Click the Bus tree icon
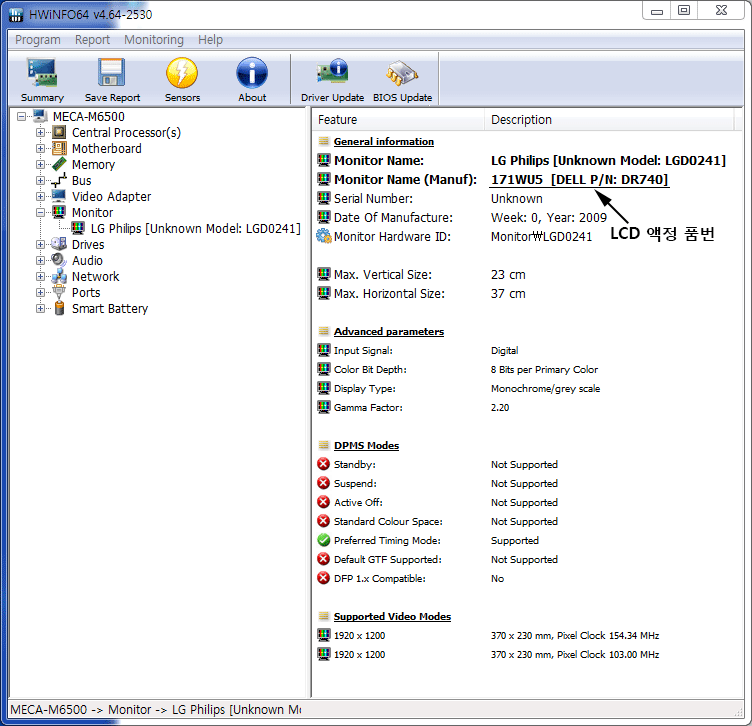This screenshot has height=726, width=752. 59,180
